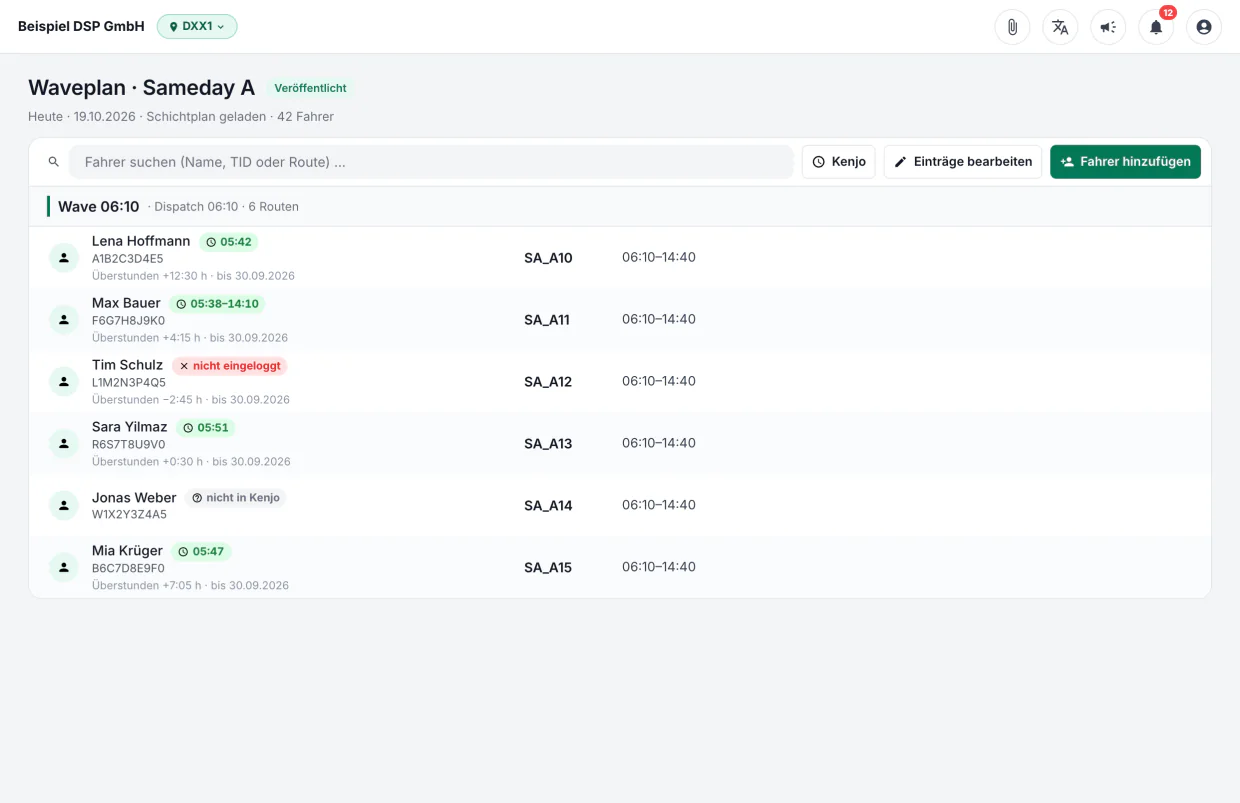Click the Veröffentlicht status badge
This screenshot has height=803, width=1240.
[x=310, y=88]
